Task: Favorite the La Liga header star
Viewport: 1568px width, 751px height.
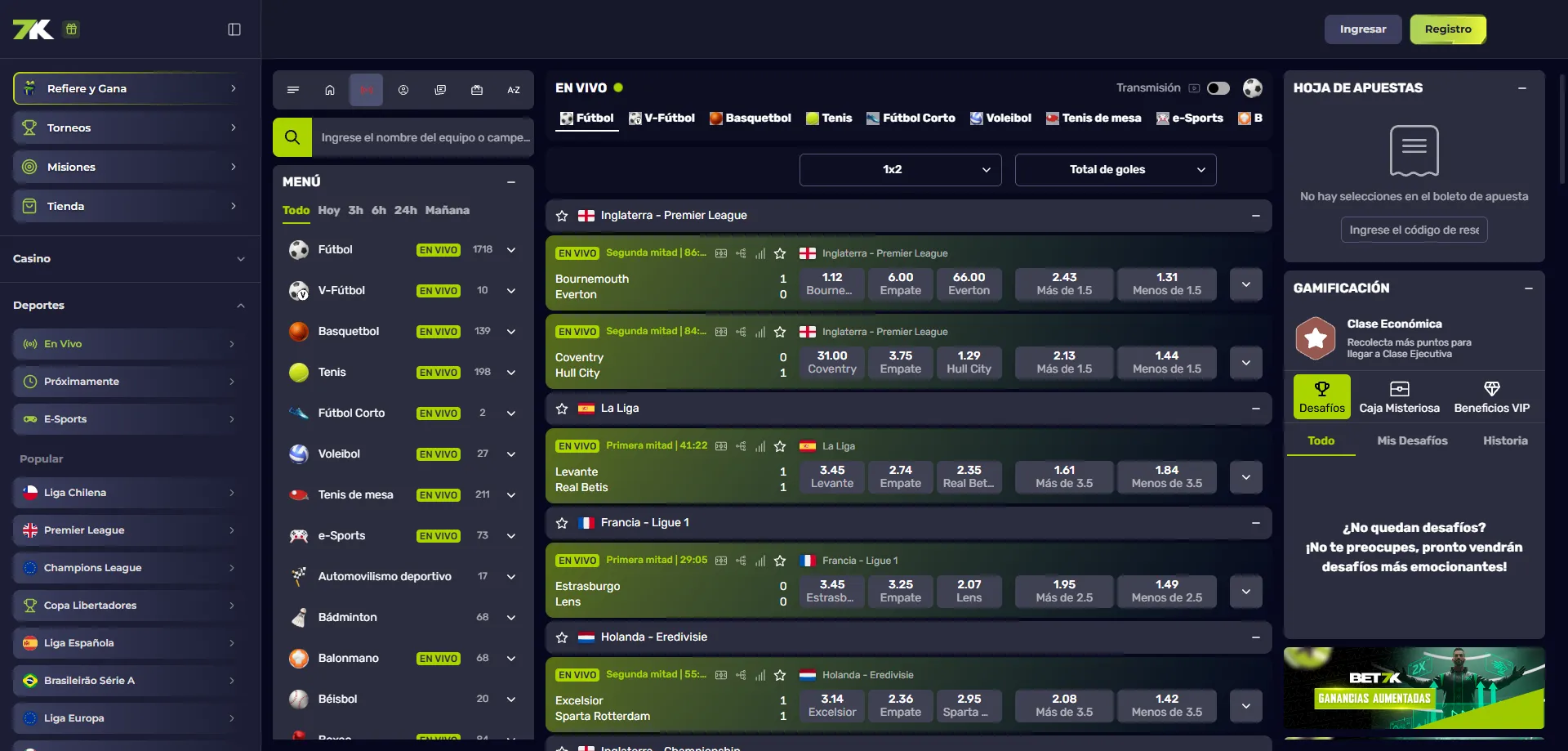Action: coord(562,409)
